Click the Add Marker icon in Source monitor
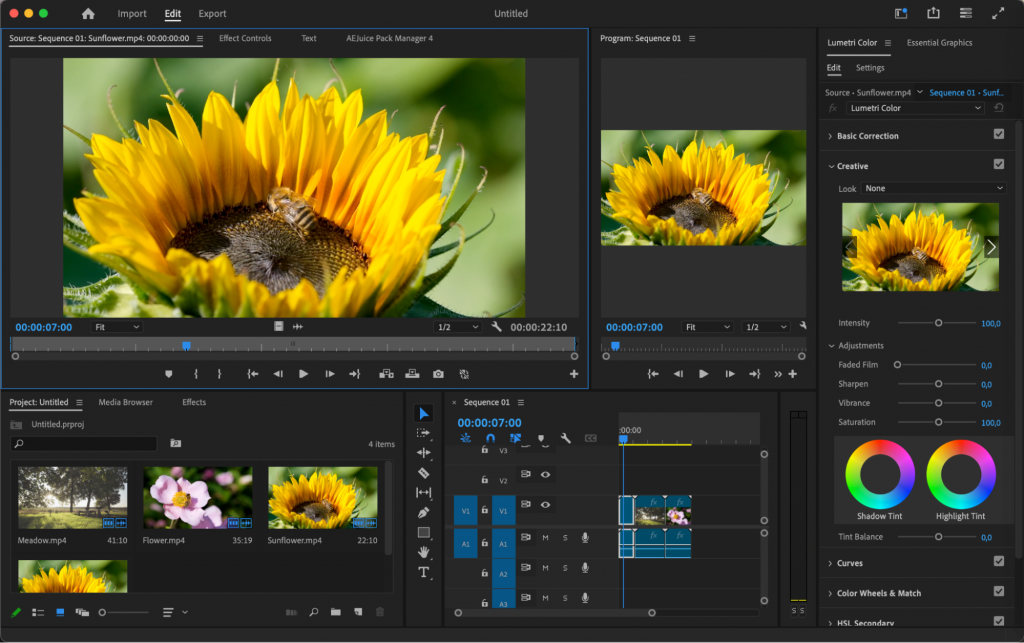The image size is (1024, 643). point(168,373)
